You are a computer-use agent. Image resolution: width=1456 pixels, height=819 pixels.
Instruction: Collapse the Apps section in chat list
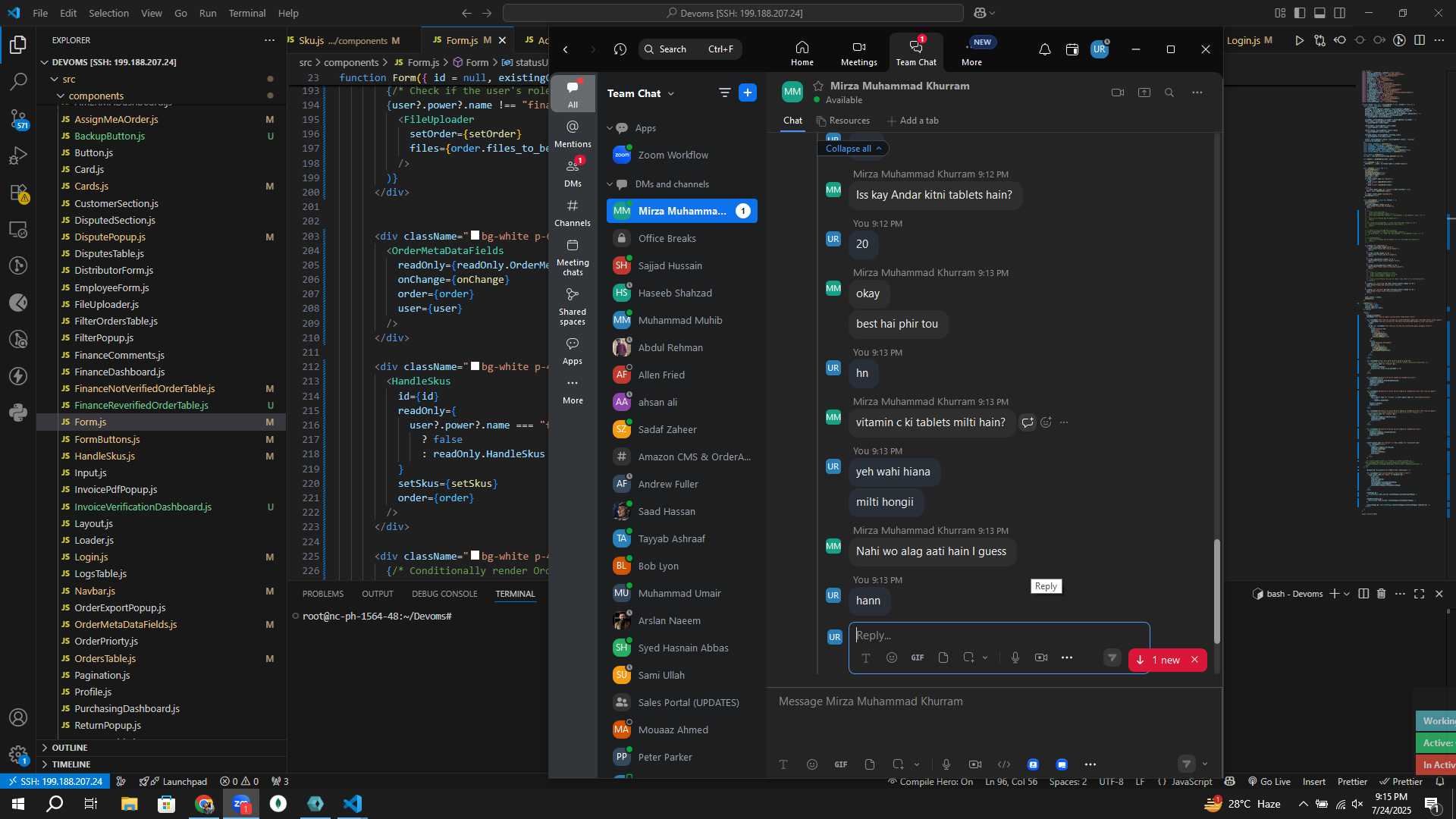pyautogui.click(x=610, y=128)
